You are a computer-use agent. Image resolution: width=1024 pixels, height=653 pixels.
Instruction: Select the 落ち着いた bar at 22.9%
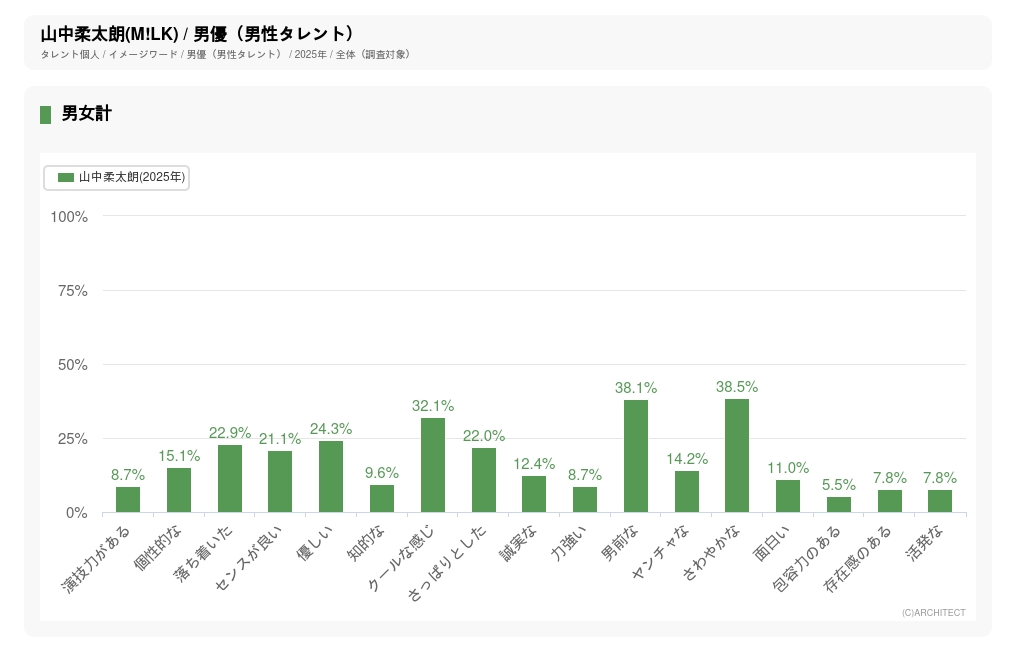click(230, 479)
